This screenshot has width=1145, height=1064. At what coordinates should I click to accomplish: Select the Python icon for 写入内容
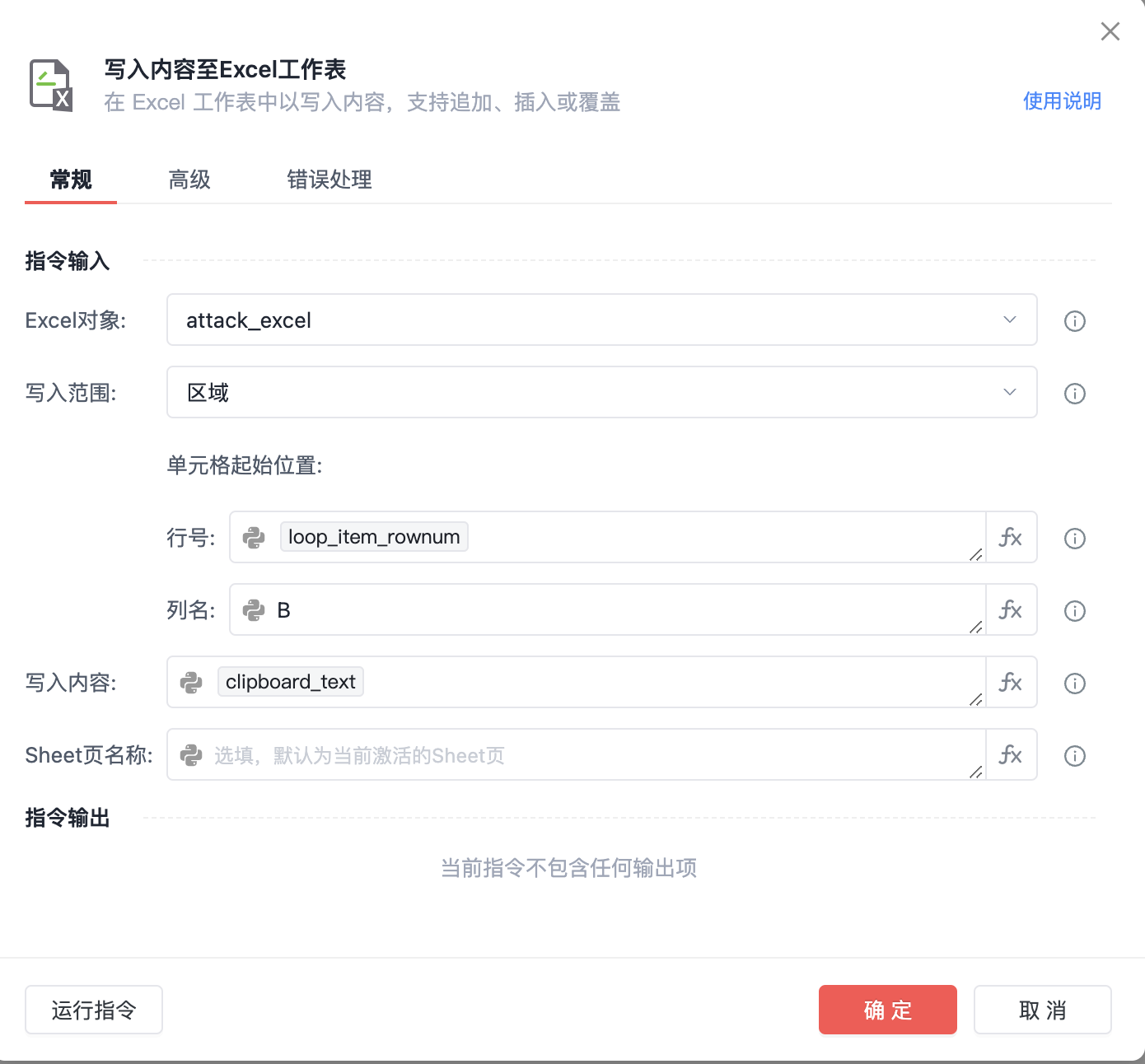(191, 682)
